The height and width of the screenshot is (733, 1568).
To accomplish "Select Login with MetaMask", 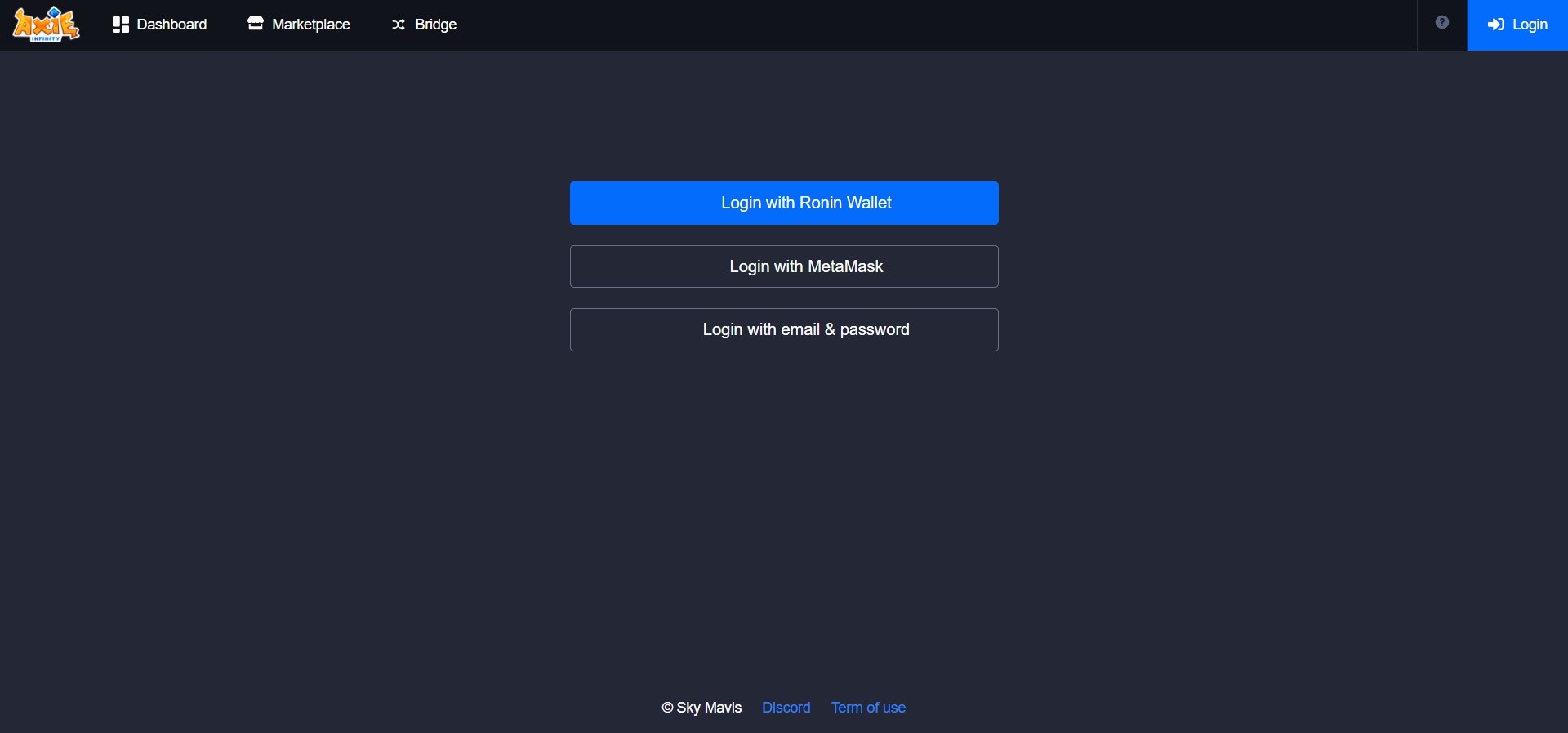I will (784, 266).
